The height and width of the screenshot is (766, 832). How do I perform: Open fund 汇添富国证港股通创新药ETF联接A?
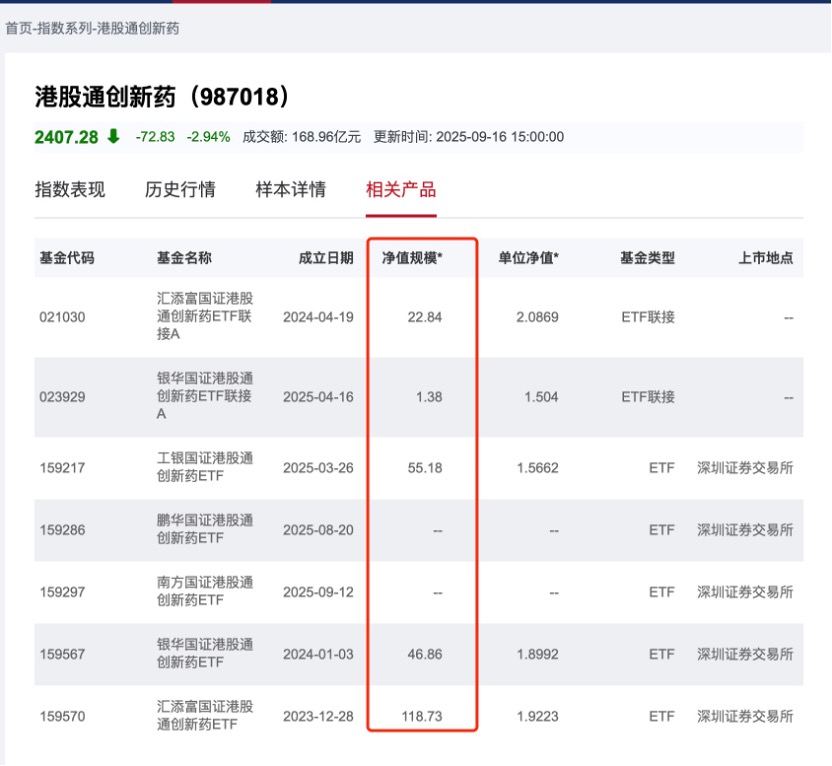(205, 317)
